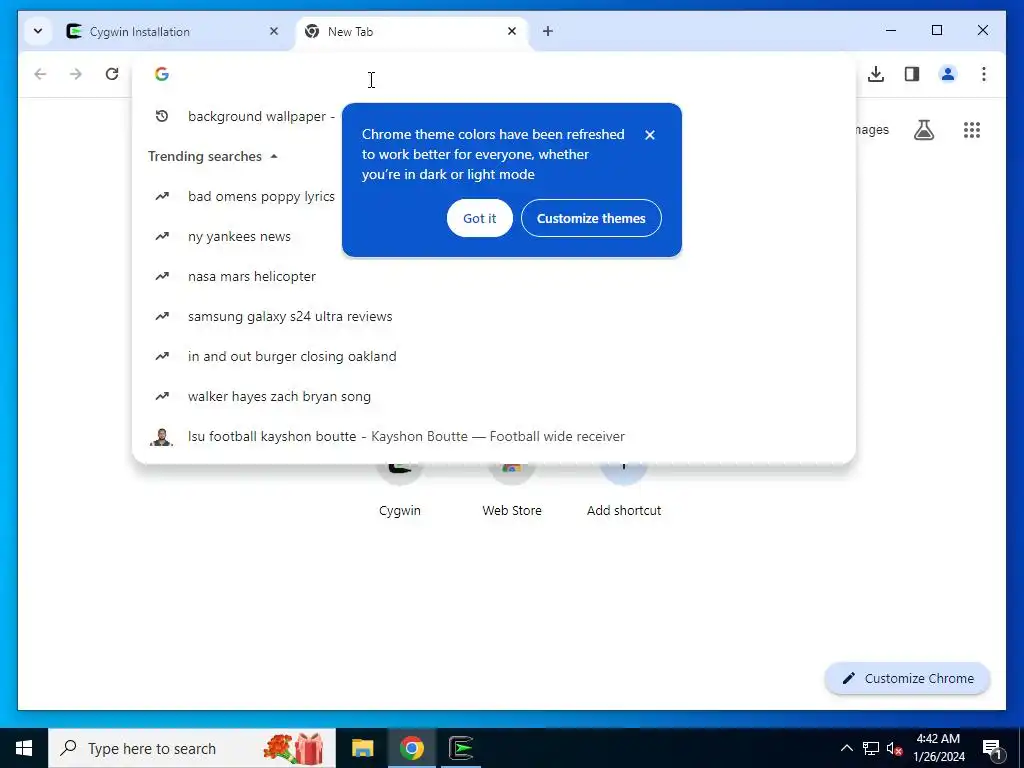Open the Cygwin terminal taskbar icon
The height and width of the screenshot is (768, 1024).
pyautogui.click(x=461, y=748)
